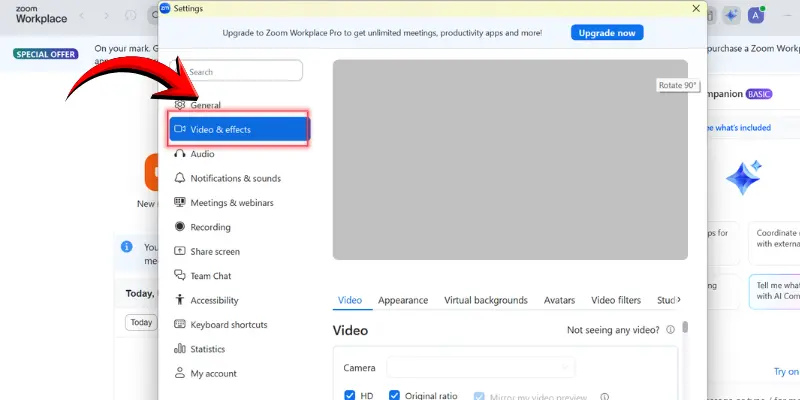Open the Camera dropdown
Viewport: 800px width, 400px height.
pyautogui.click(x=481, y=367)
